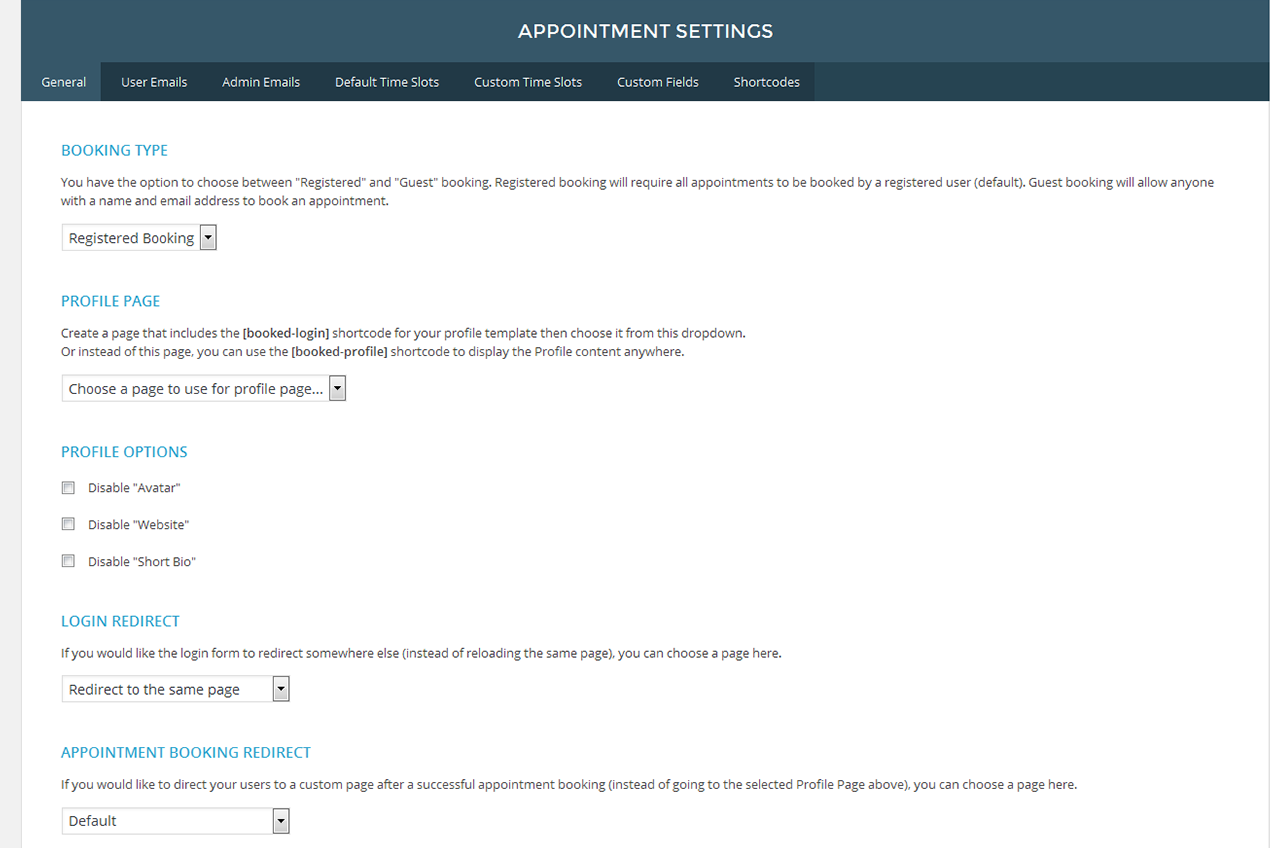Select the Default Time Slots tab
Viewport: 1270px width, 848px height.
tap(387, 82)
